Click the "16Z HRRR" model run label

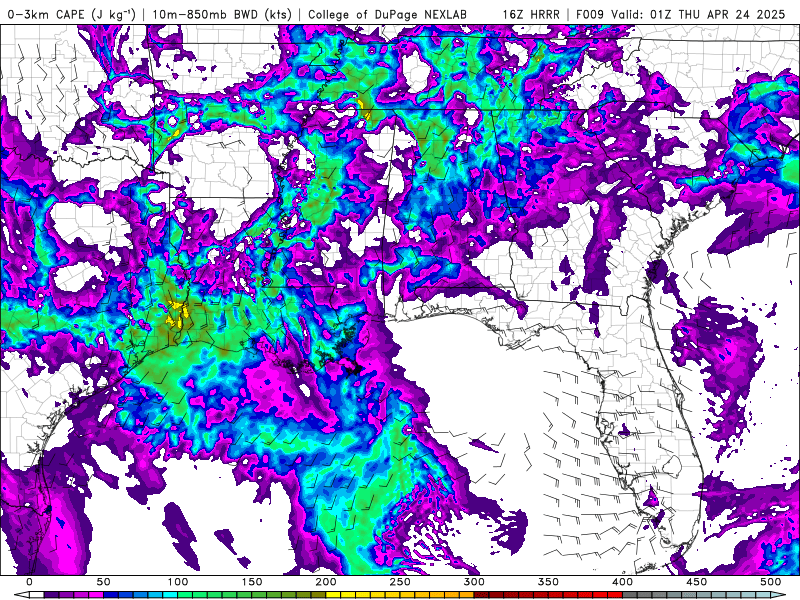point(531,15)
